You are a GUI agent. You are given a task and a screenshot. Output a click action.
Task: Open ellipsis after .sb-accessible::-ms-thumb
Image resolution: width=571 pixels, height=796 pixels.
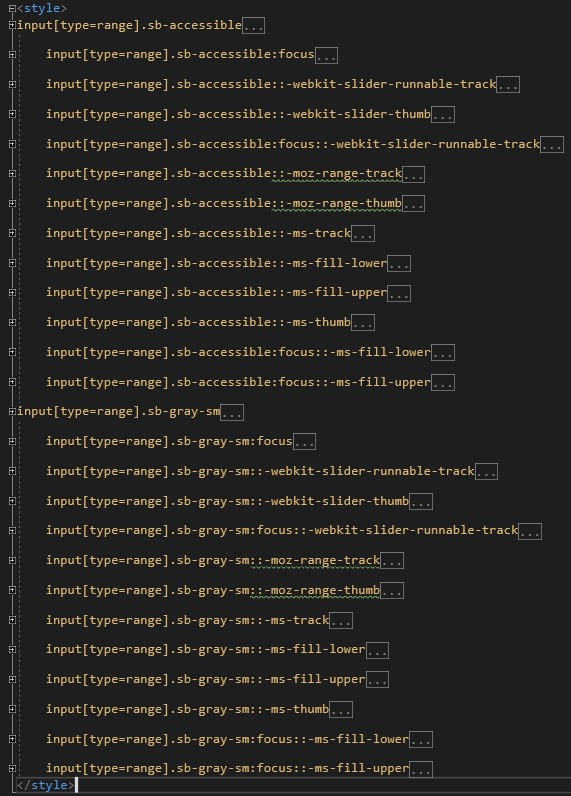point(363,323)
